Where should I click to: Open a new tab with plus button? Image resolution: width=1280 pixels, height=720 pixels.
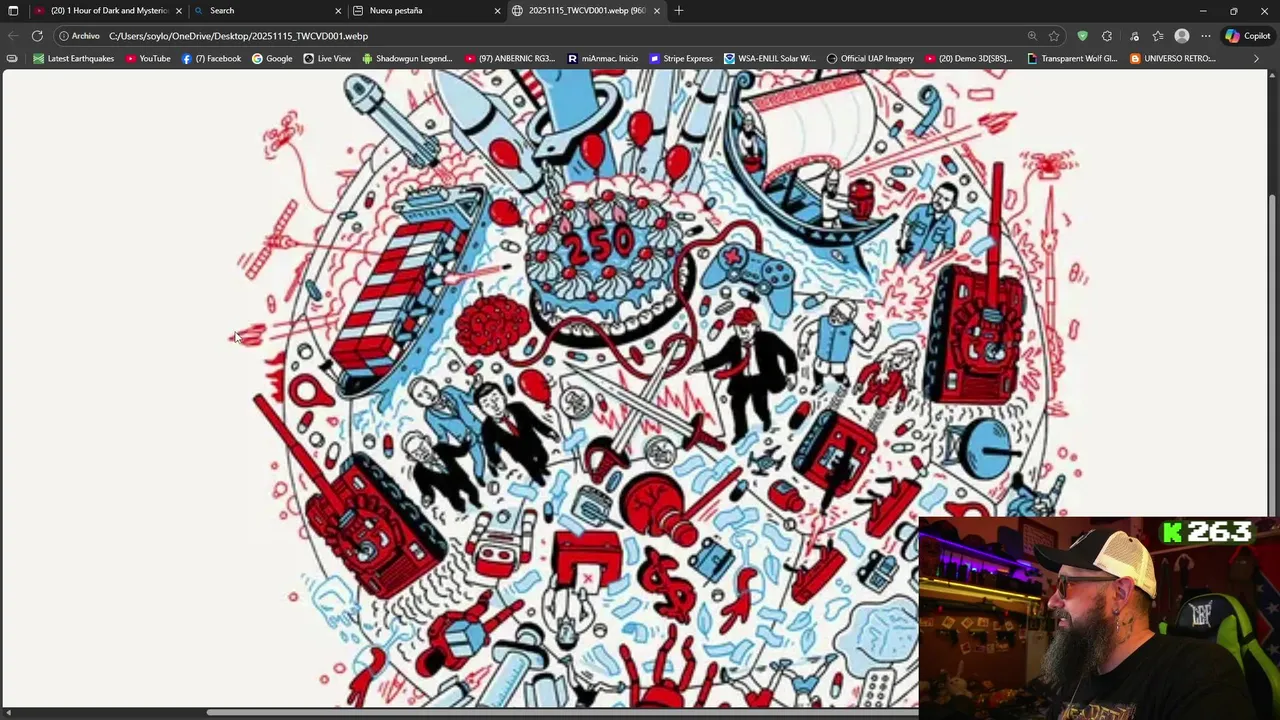pyautogui.click(x=679, y=11)
